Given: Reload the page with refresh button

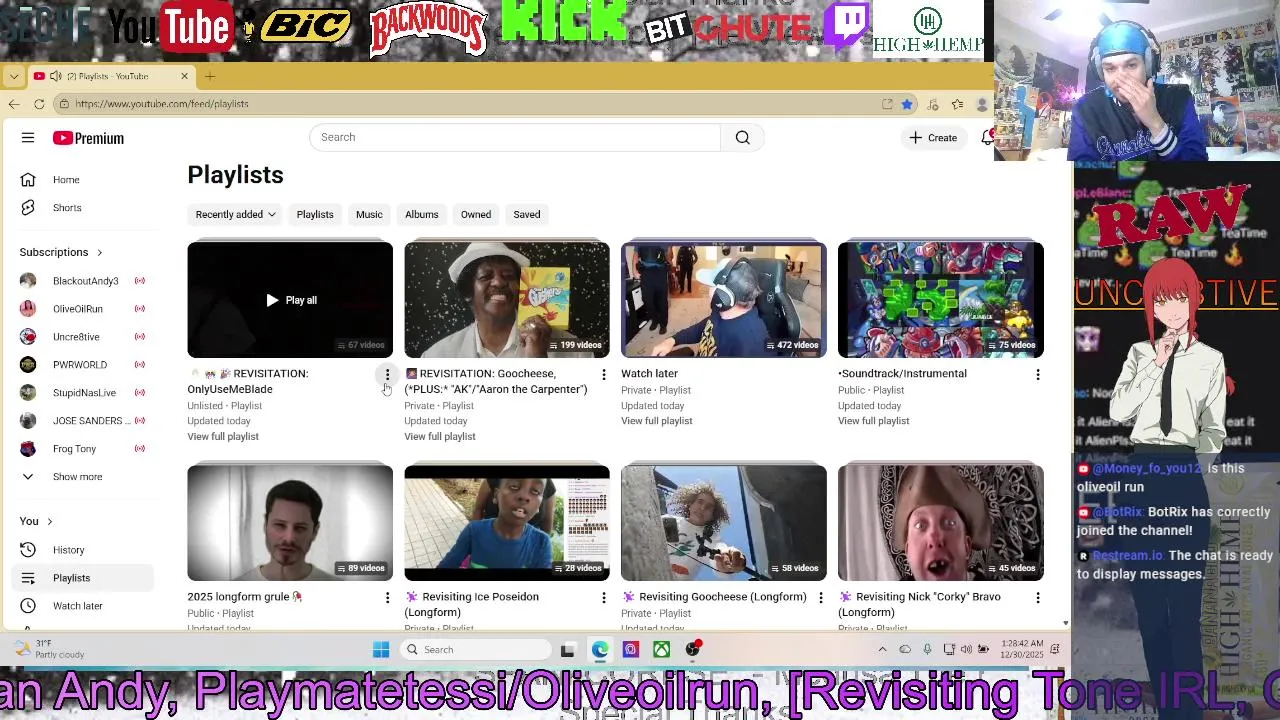Looking at the screenshot, I should coord(39,104).
